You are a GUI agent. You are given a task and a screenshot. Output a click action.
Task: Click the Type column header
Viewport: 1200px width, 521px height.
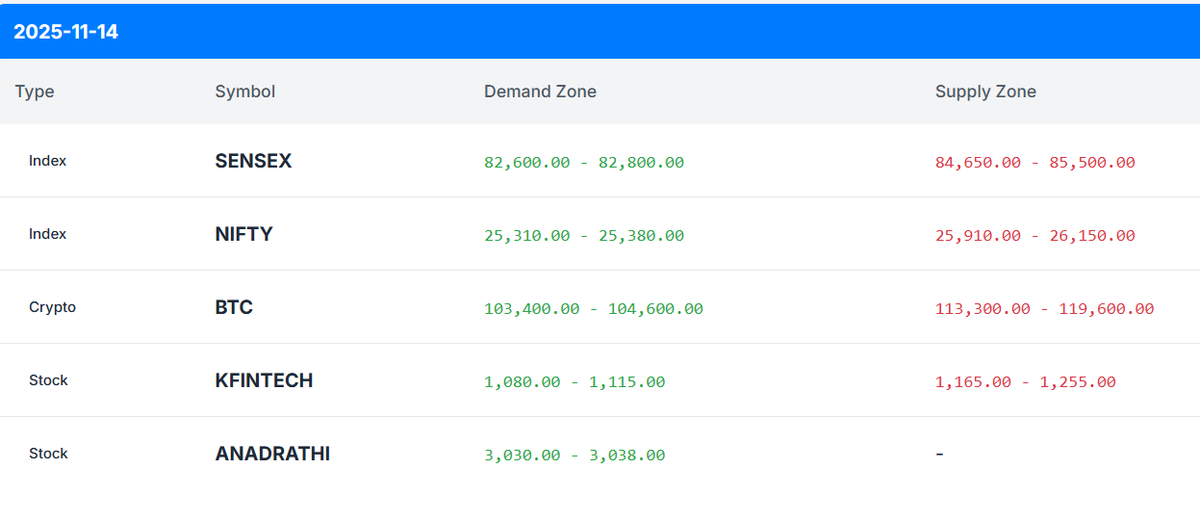point(35,92)
